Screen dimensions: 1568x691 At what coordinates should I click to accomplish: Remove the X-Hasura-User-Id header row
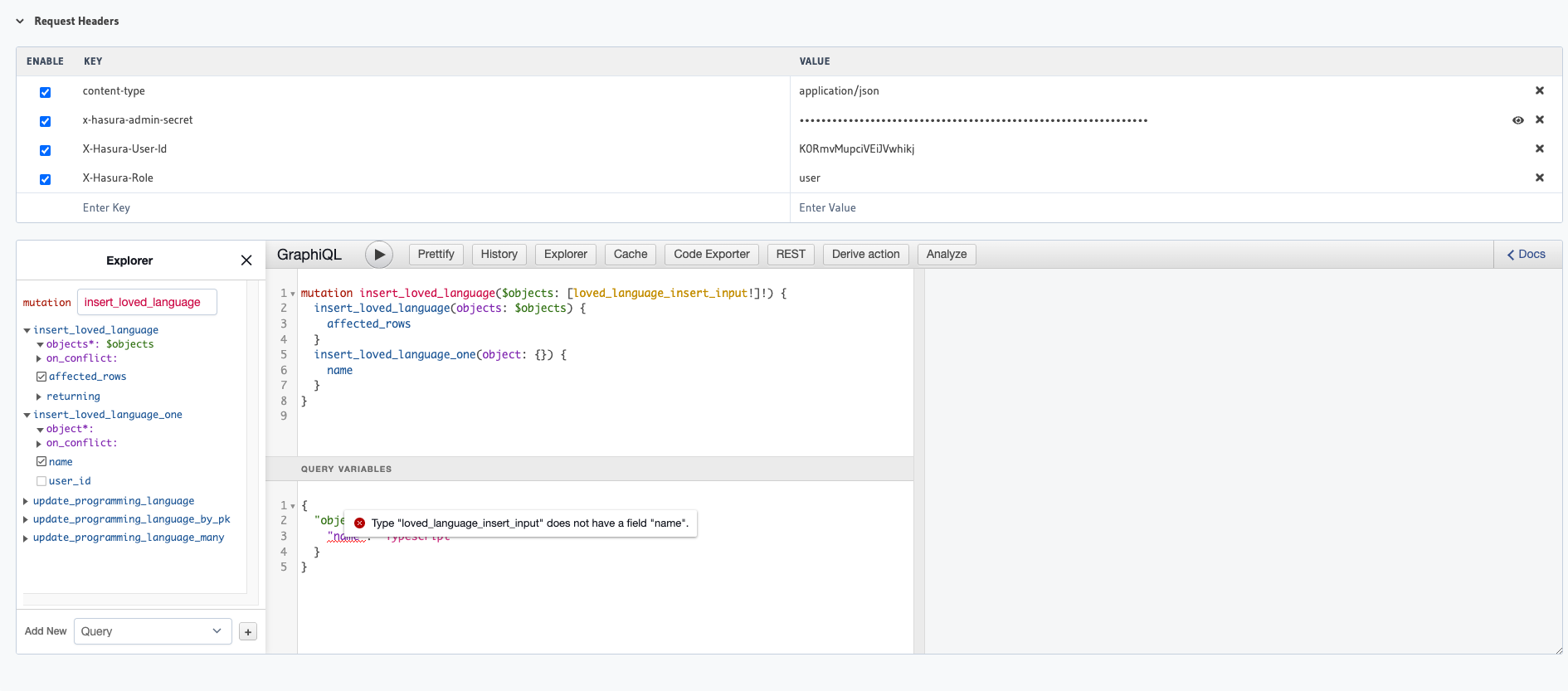pyautogui.click(x=1539, y=148)
